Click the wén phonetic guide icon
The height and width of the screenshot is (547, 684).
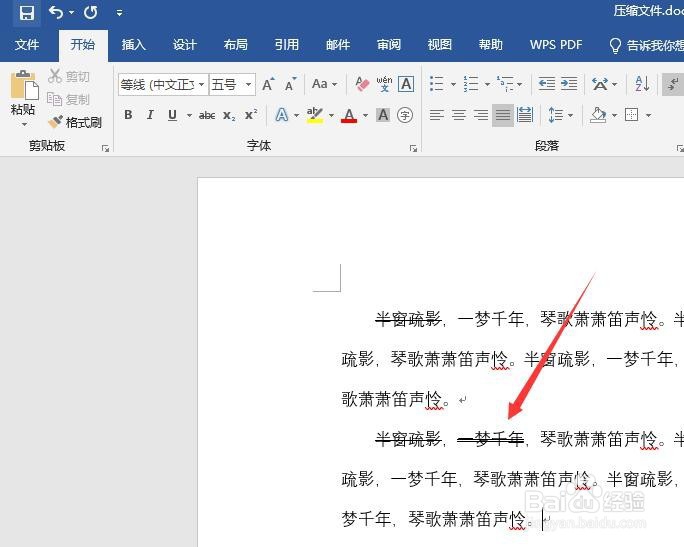[x=384, y=84]
